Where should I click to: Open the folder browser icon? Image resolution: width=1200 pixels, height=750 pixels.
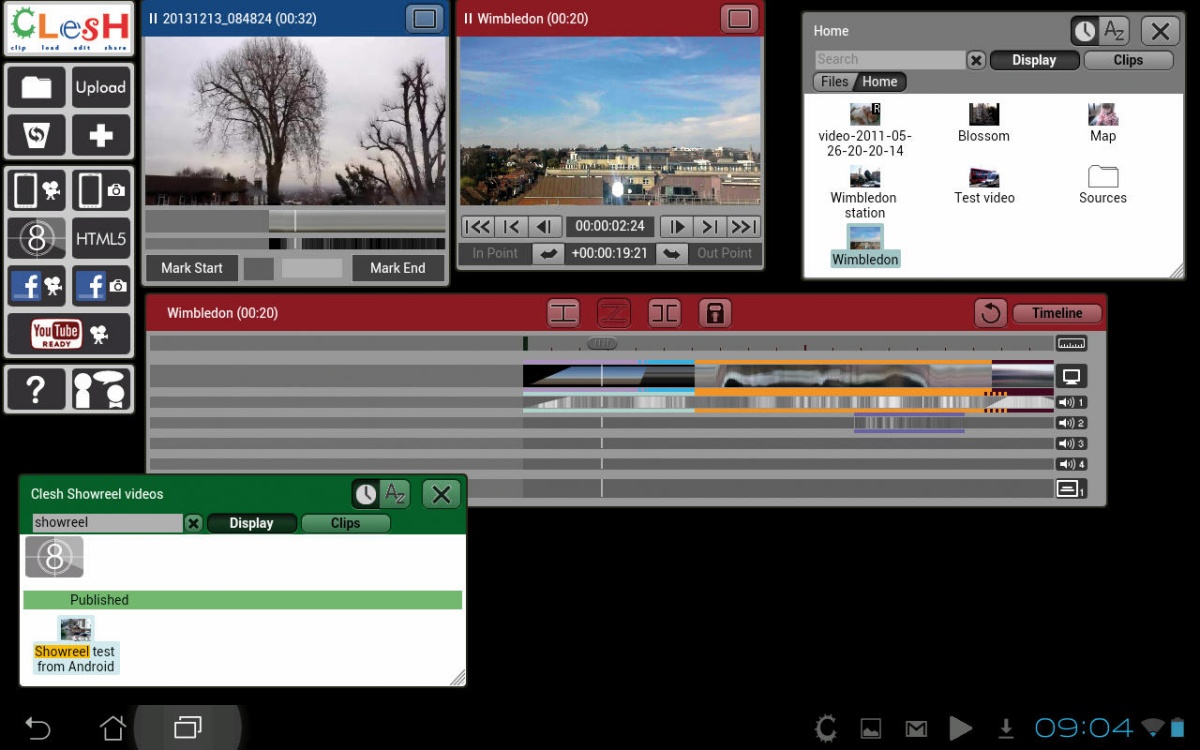[x=37, y=88]
